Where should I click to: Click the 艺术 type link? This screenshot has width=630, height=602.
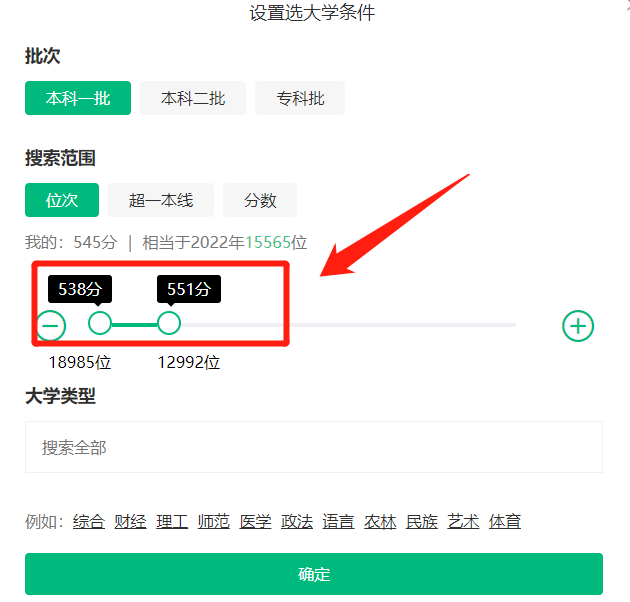[463, 522]
